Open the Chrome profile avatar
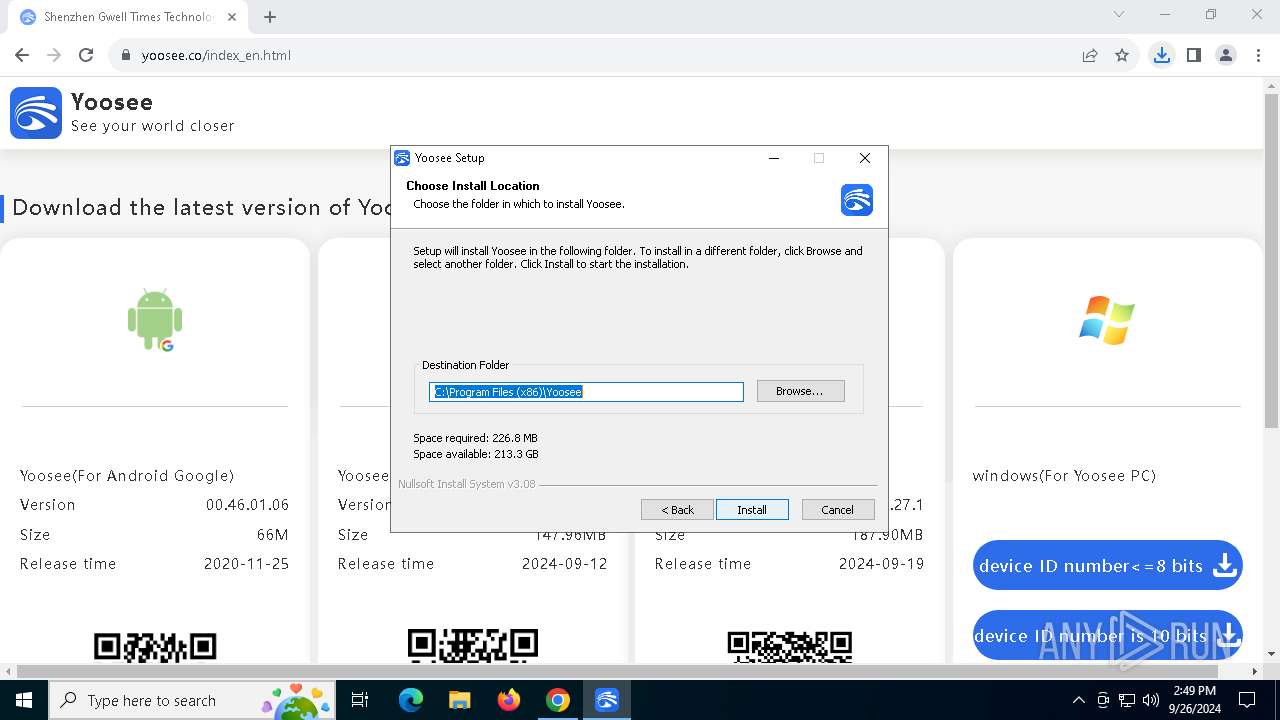This screenshot has width=1280, height=720. [x=1226, y=55]
